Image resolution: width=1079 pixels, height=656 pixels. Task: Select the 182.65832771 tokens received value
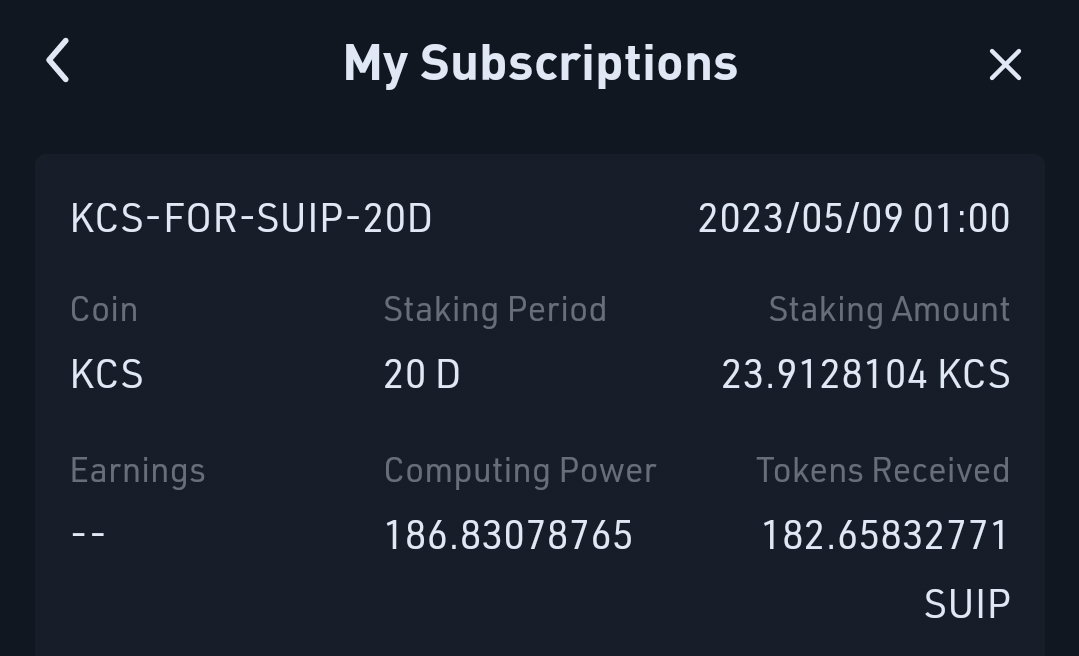(886, 536)
